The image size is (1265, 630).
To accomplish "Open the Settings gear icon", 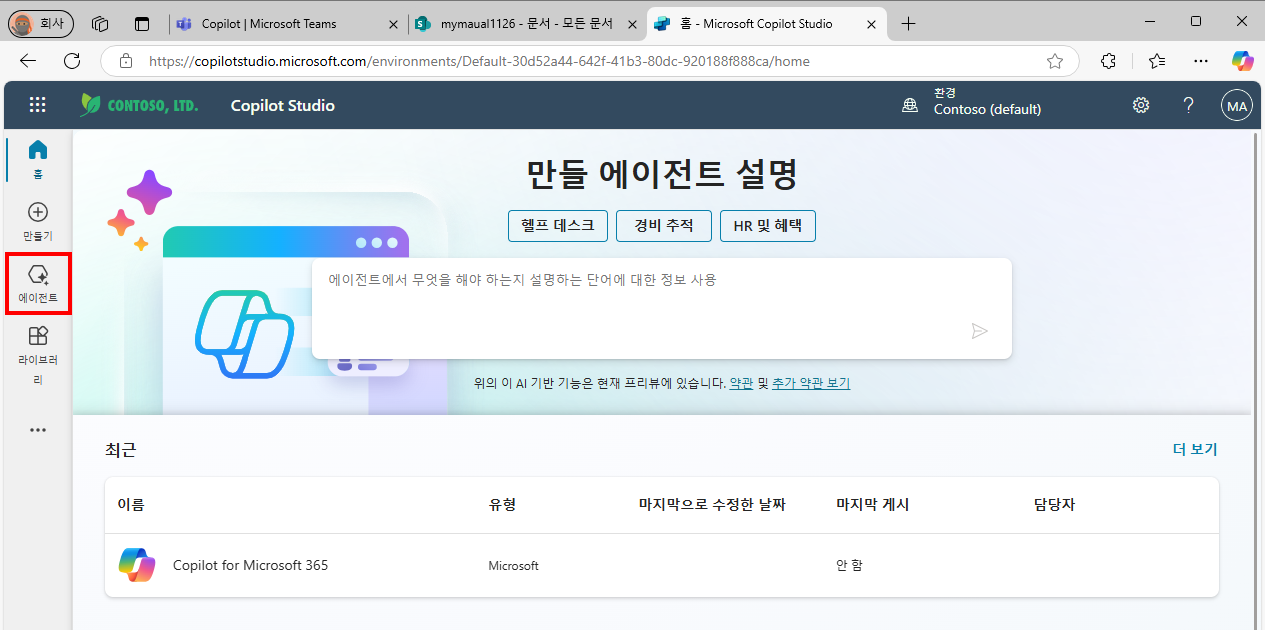I will (1141, 105).
